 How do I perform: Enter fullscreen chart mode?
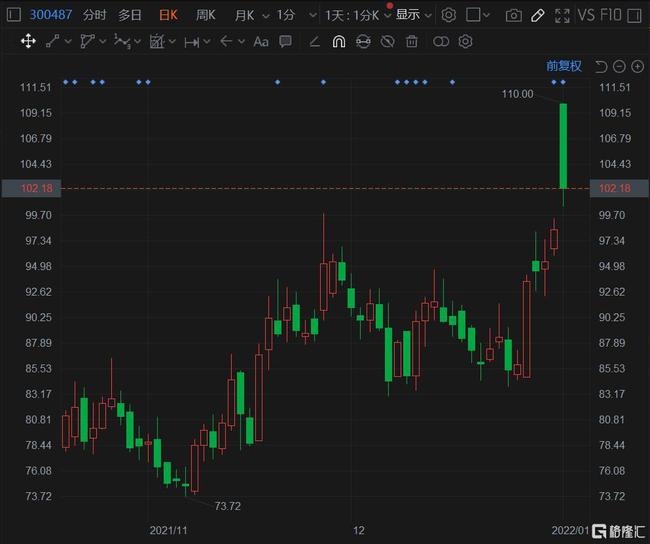tap(562, 16)
